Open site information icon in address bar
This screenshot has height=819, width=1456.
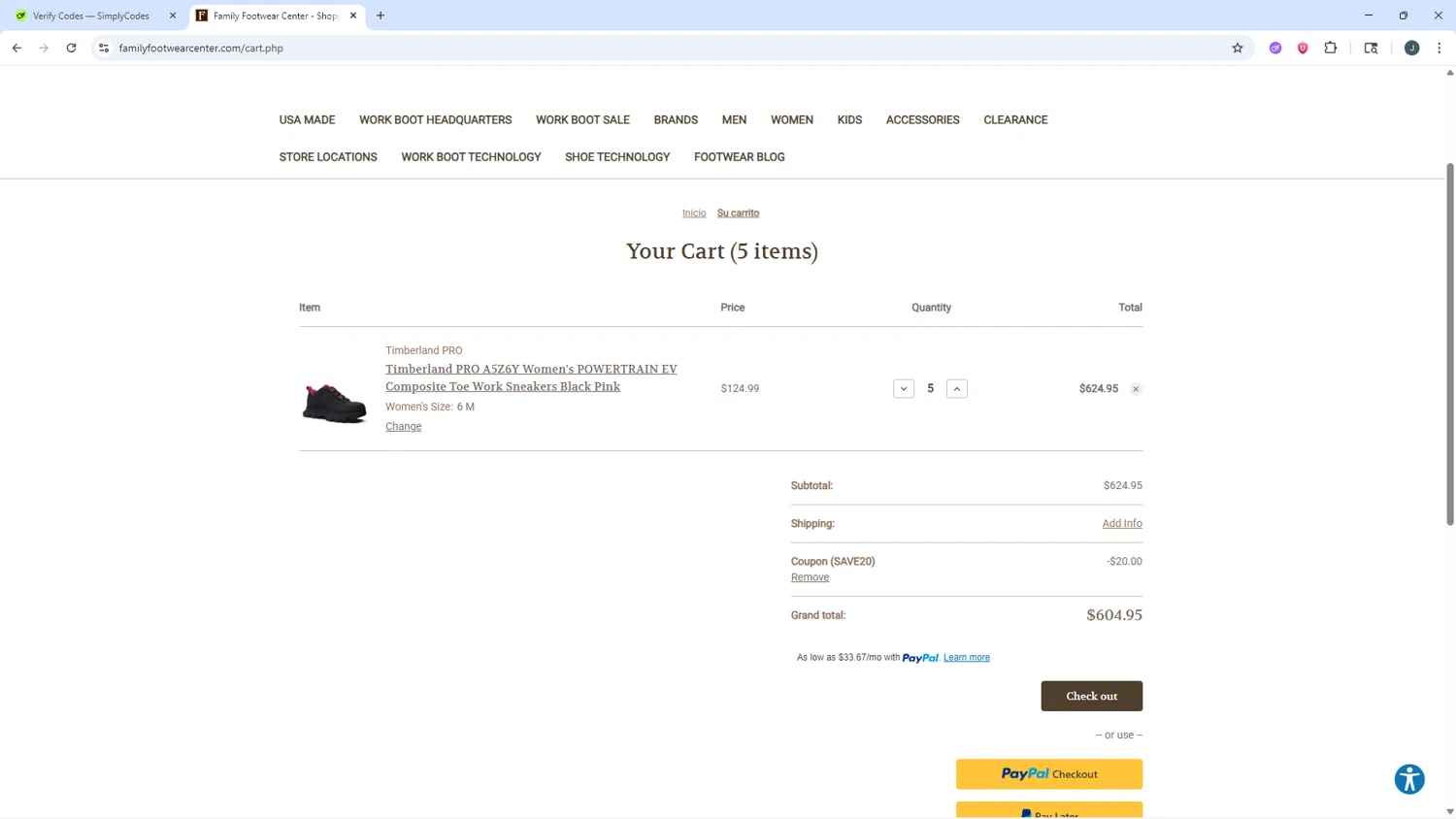pos(104,48)
